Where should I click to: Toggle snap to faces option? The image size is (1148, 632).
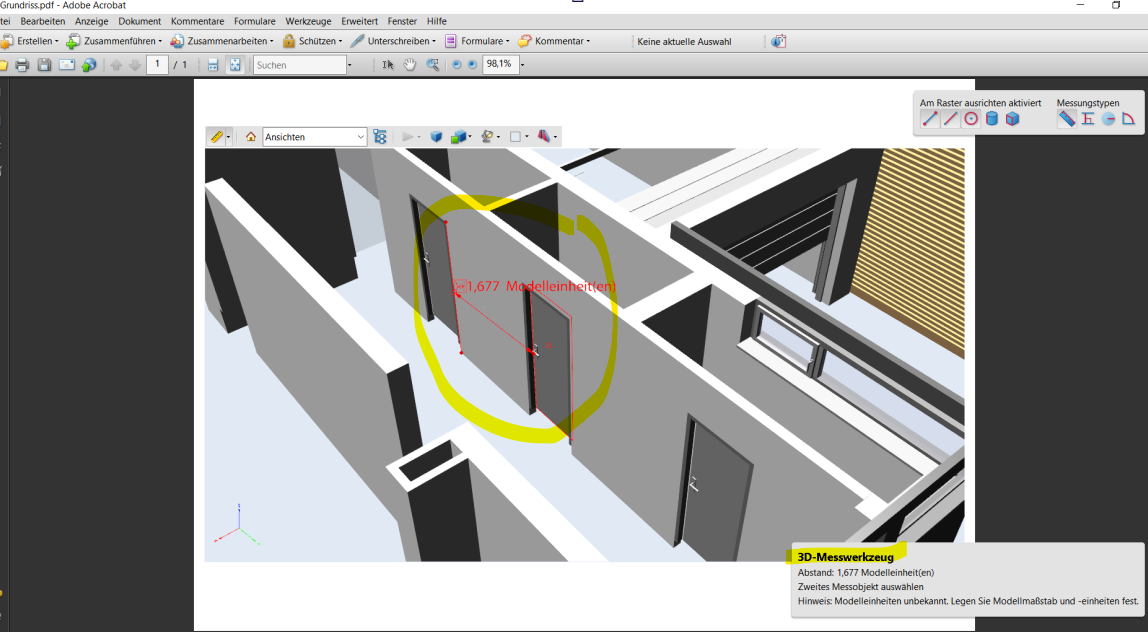coord(1012,119)
